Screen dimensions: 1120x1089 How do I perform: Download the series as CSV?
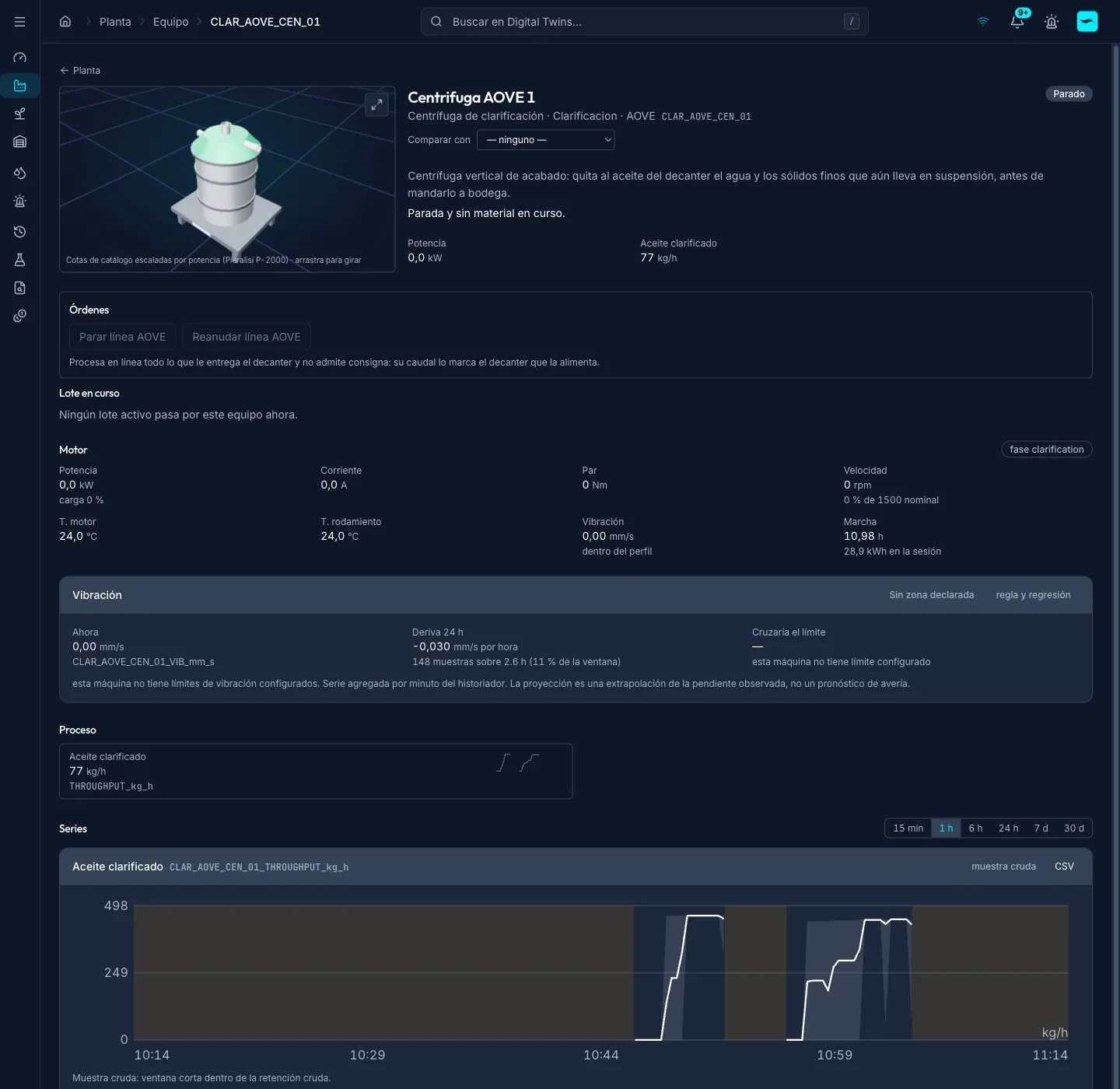(x=1064, y=867)
